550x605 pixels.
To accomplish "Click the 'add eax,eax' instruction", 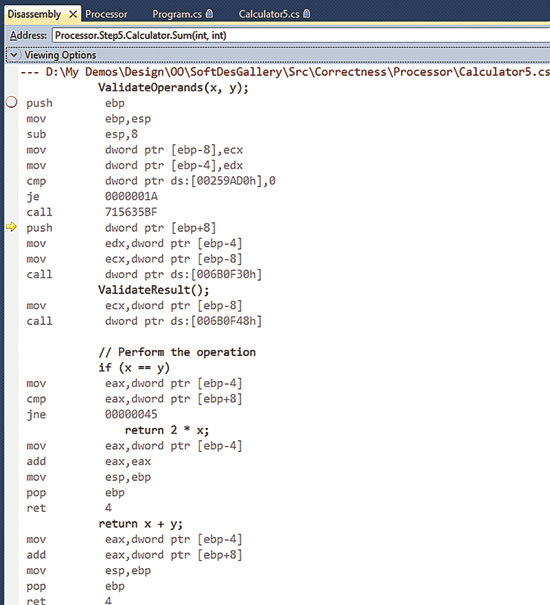I will pyautogui.click(x=88, y=461).
